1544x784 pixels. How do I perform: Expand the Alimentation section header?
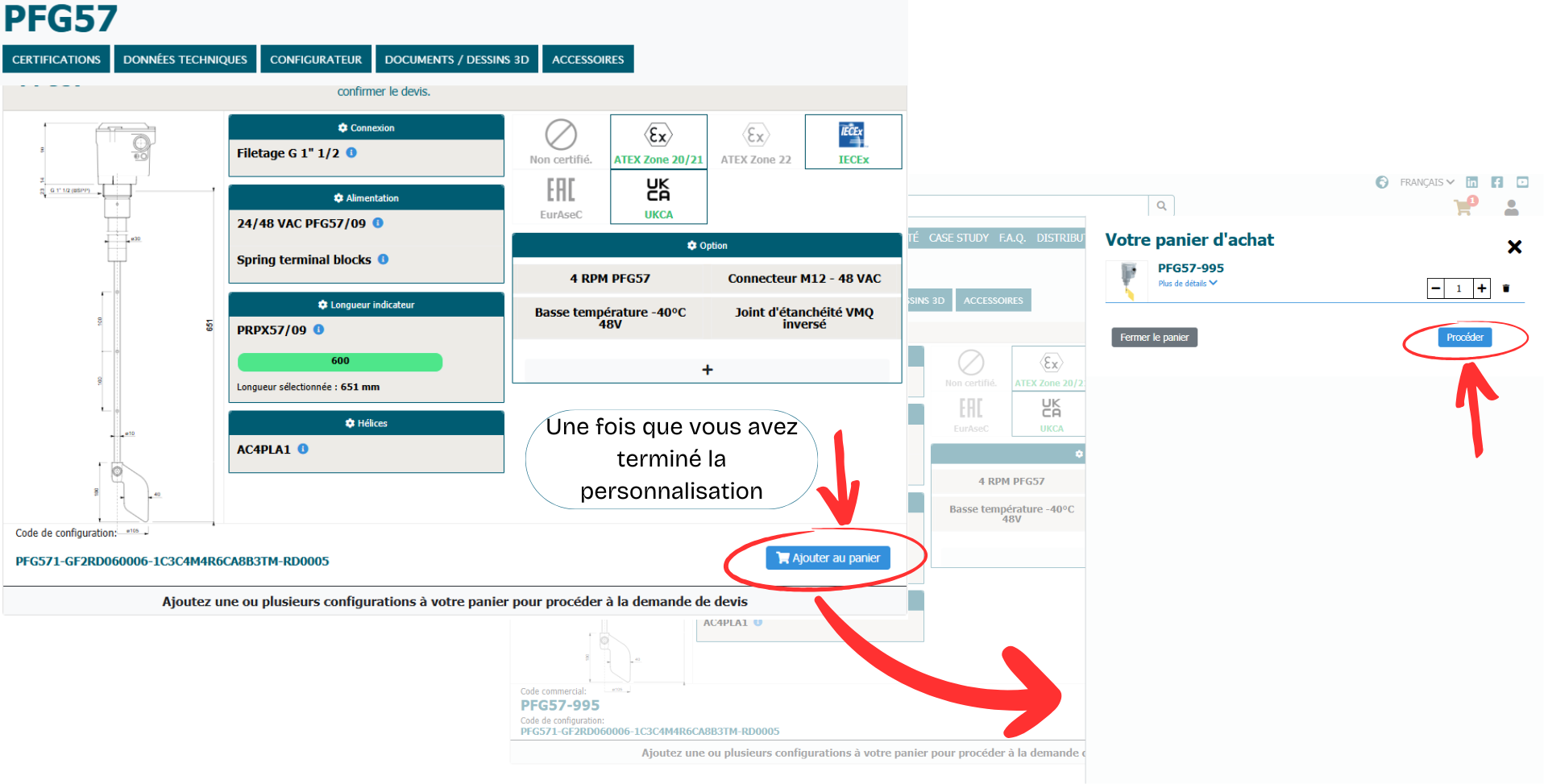(x=367, y=197)
